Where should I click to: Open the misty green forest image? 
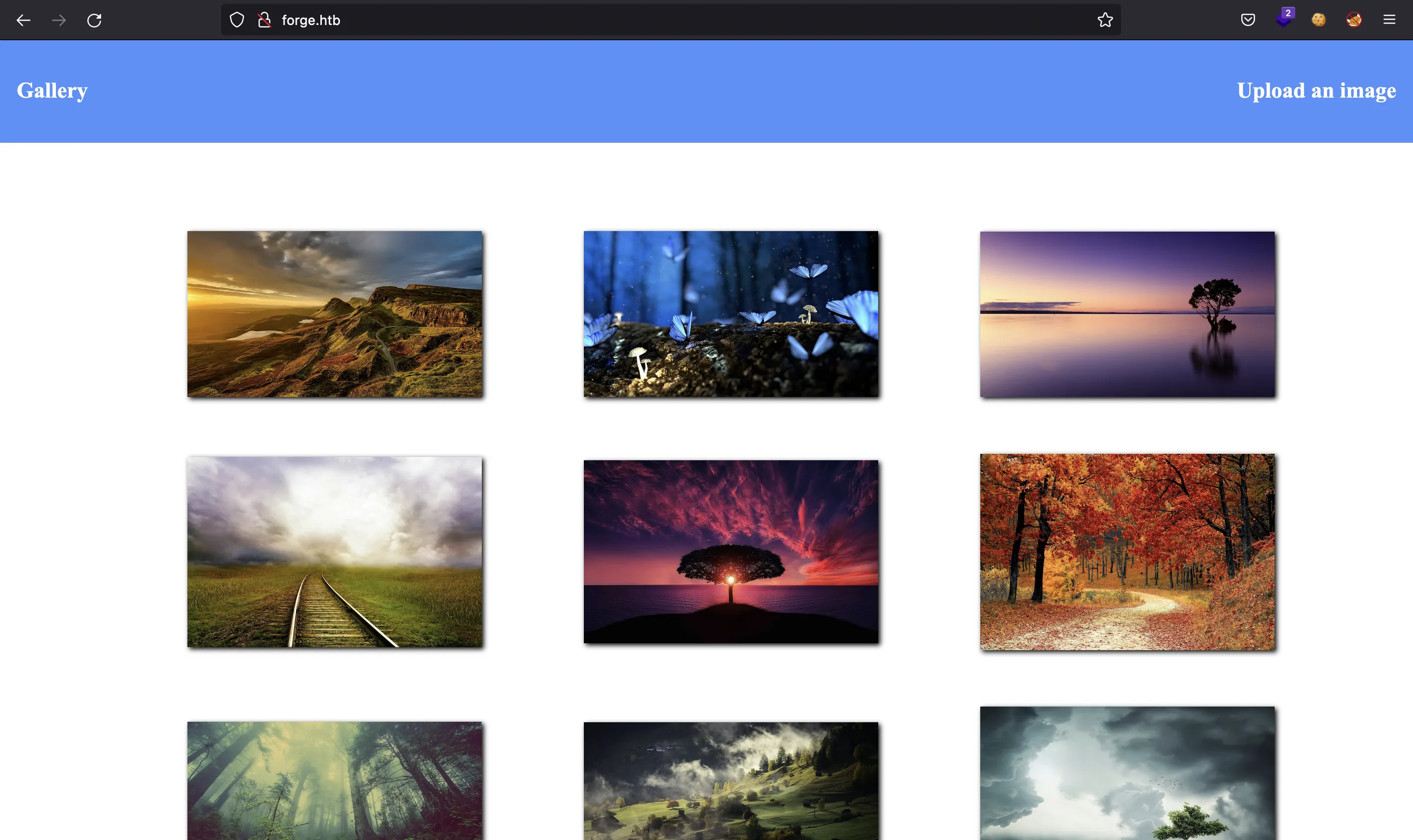(x=335, y=781)
